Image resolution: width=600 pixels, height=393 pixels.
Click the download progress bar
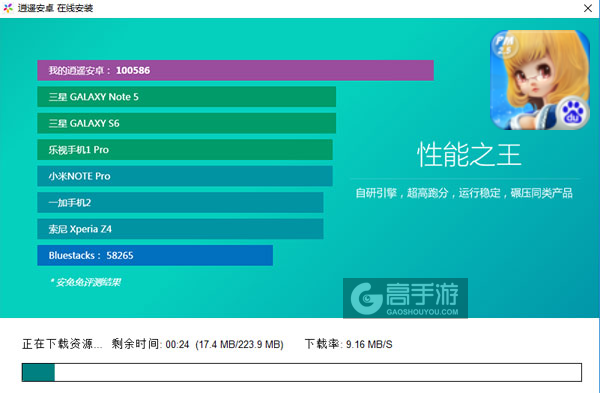pyautogui.click(x=302, y=372)
